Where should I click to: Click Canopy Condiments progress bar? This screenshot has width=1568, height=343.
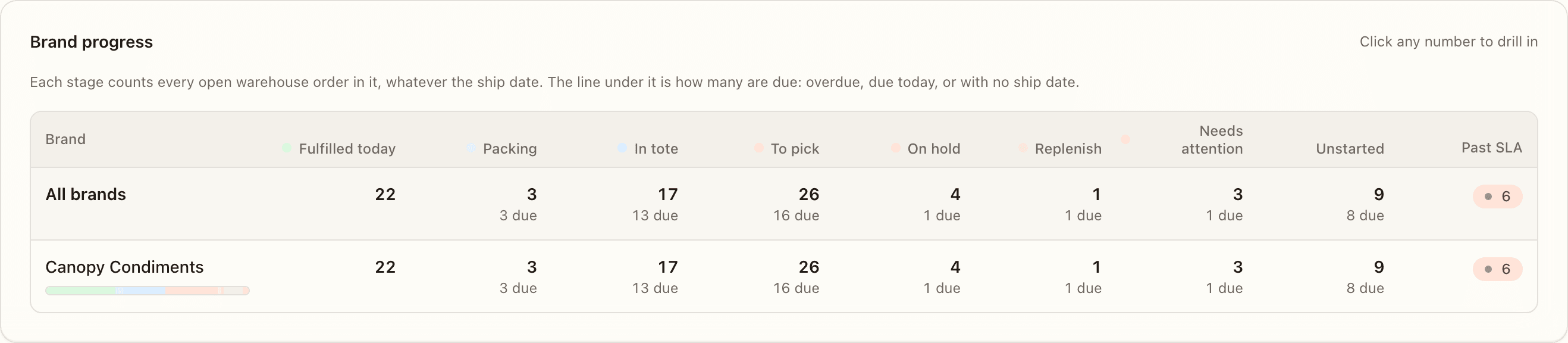148,291
